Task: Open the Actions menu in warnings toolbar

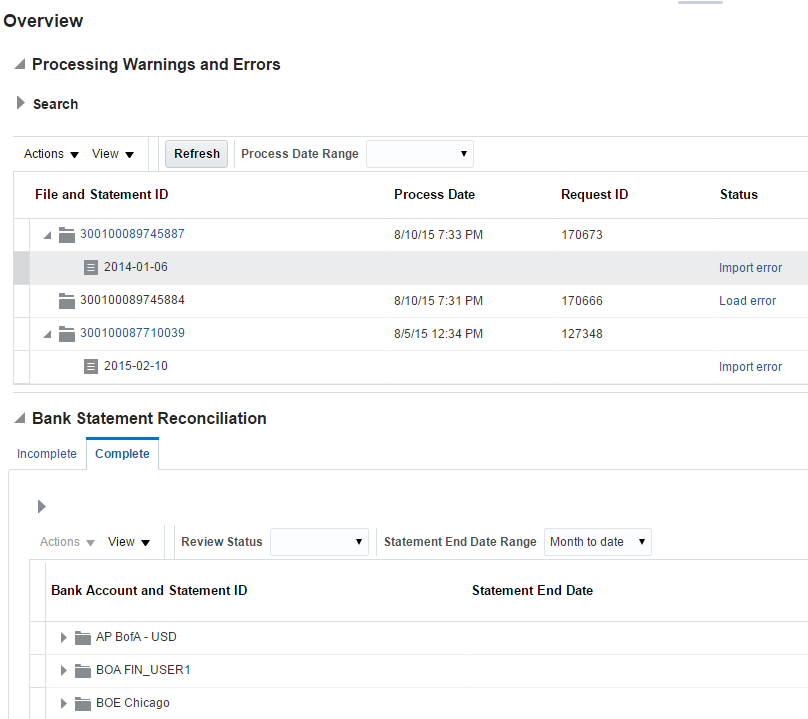Action: (51, 154)
